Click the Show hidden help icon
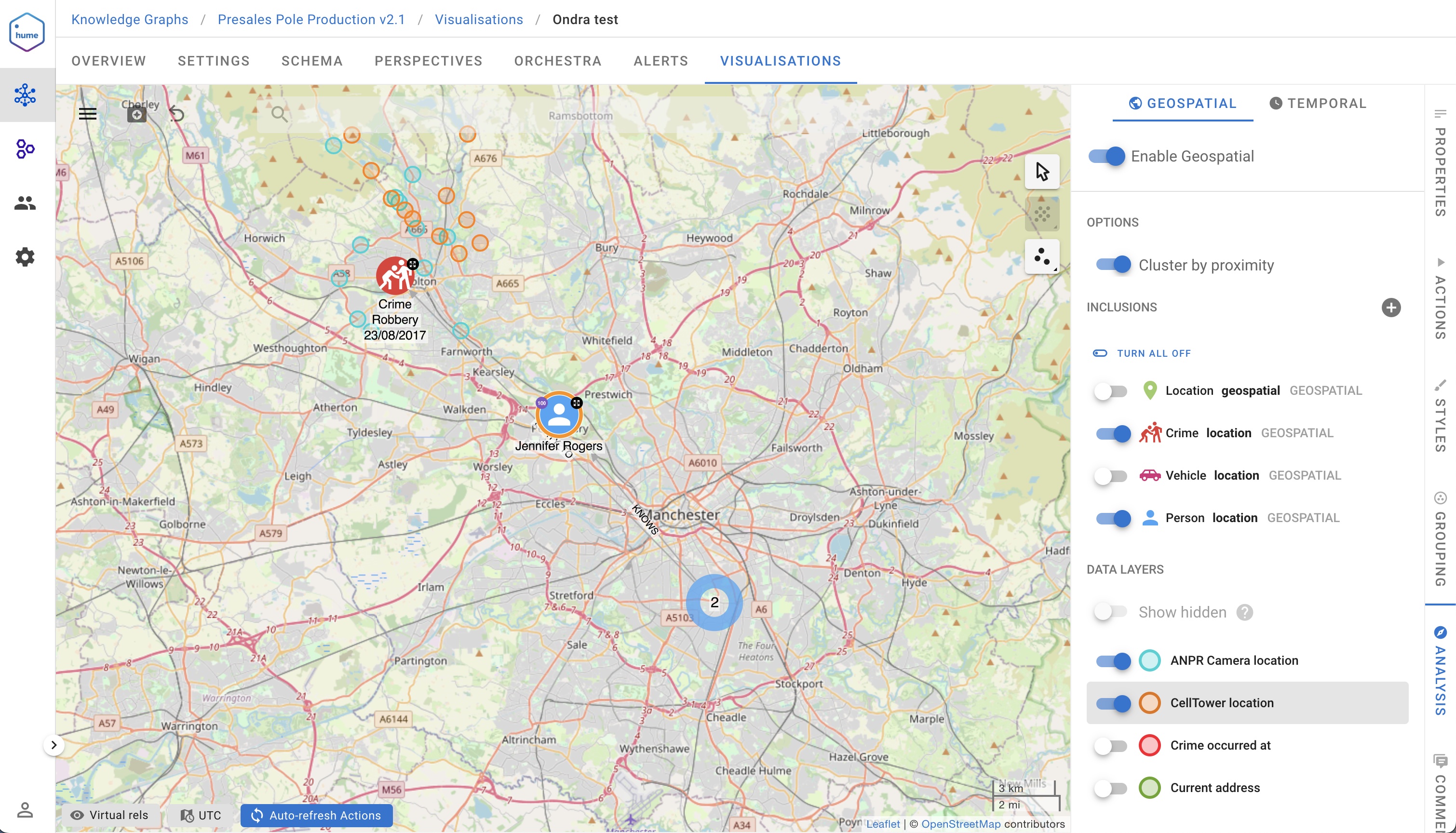The height and width of the screenshot is (833, 1456). point(1244,612)
